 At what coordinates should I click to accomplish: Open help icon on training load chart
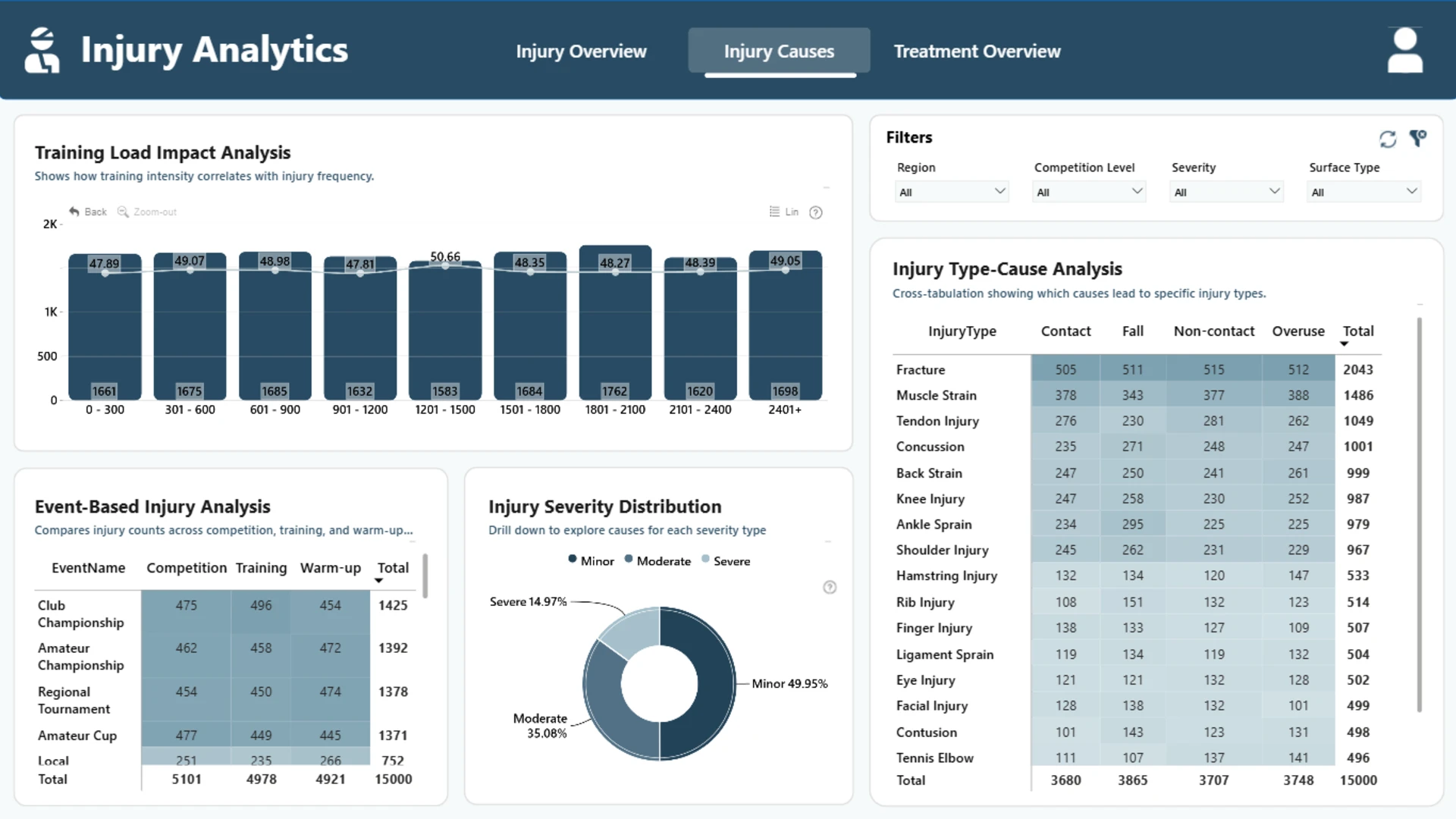click(x=816, y=212)
